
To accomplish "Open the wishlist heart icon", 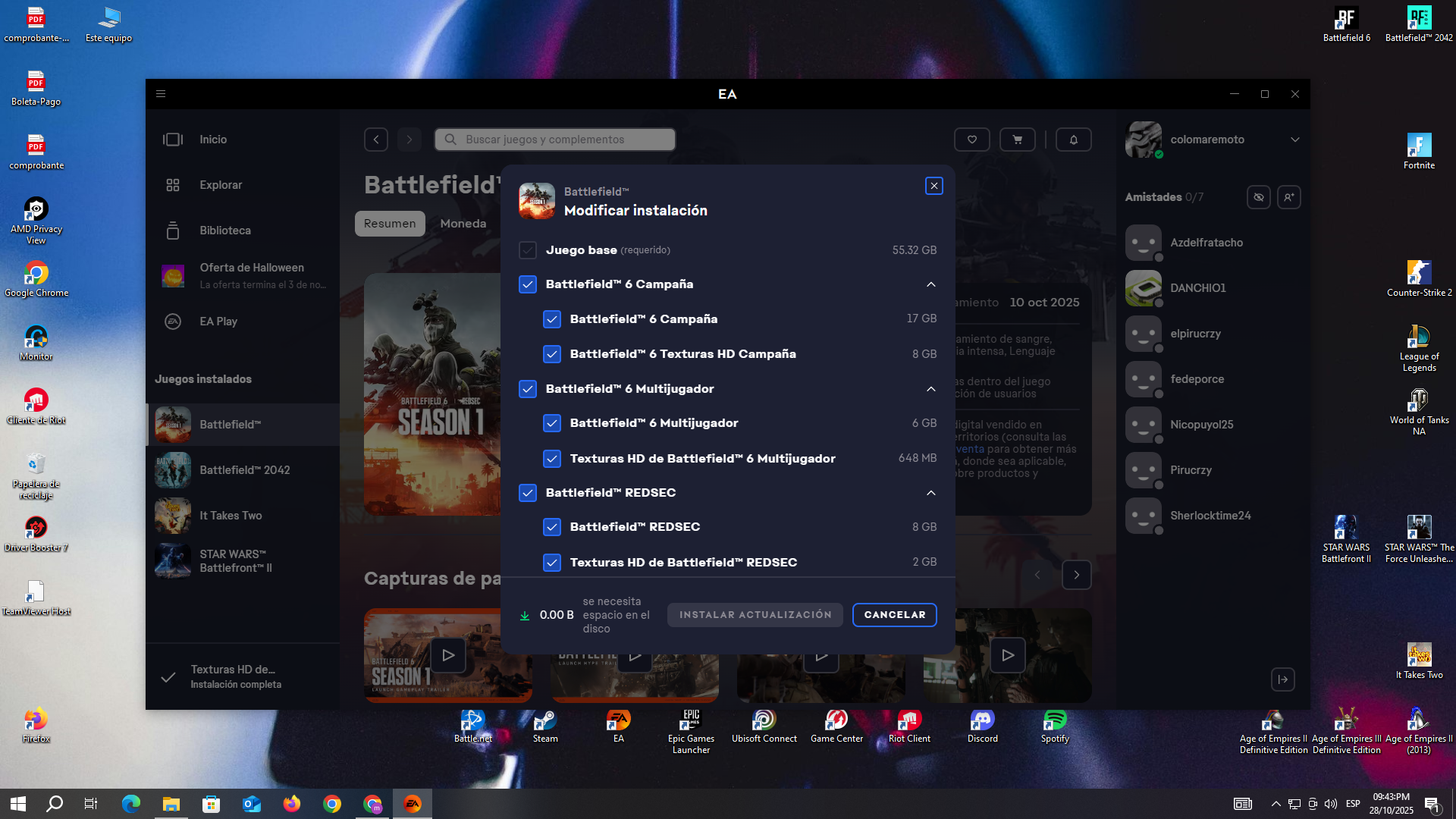I will (971, 140).
